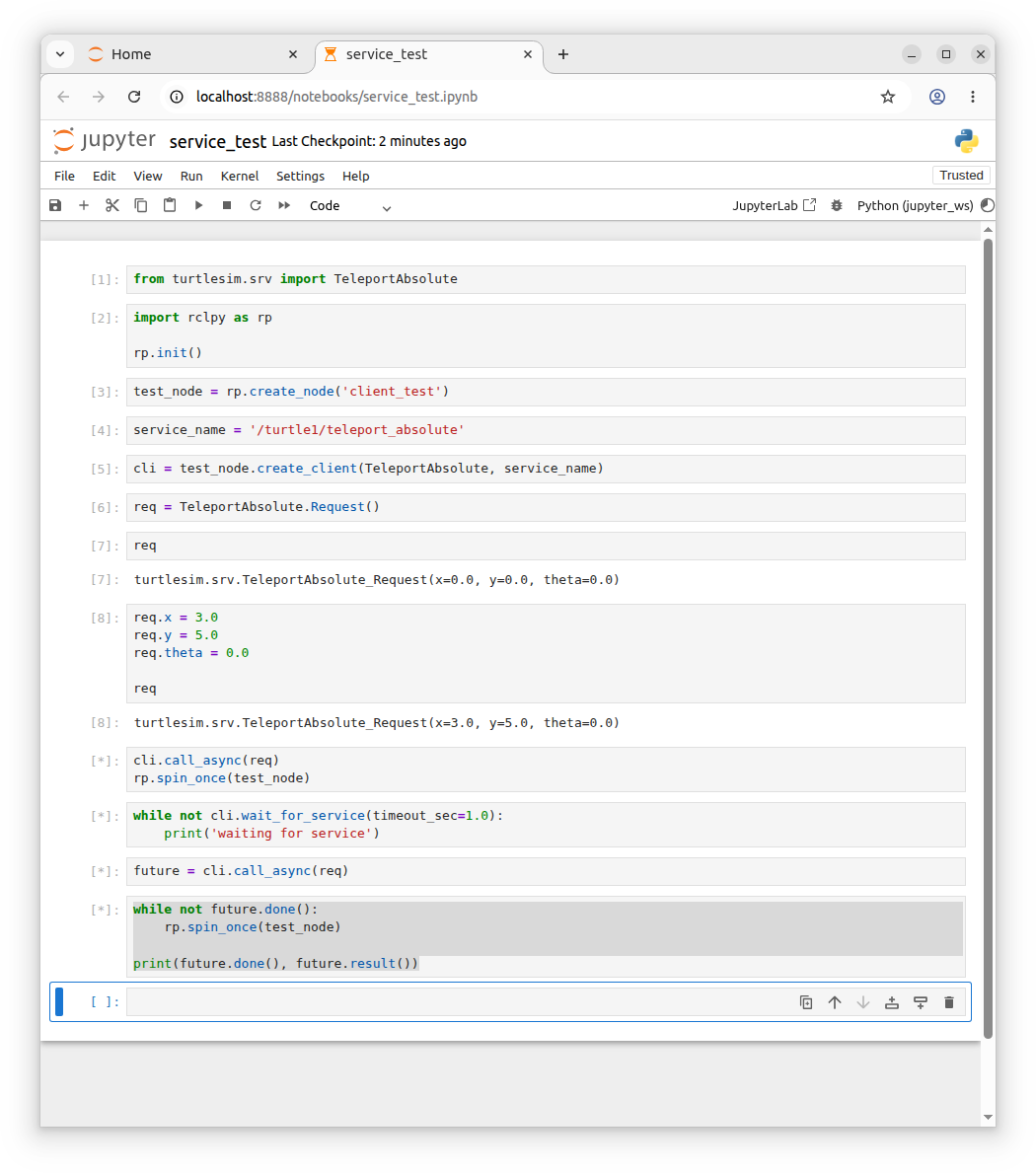Open a new browser tab
This screenshot has width=1036, height=1173.
(563, 54)
